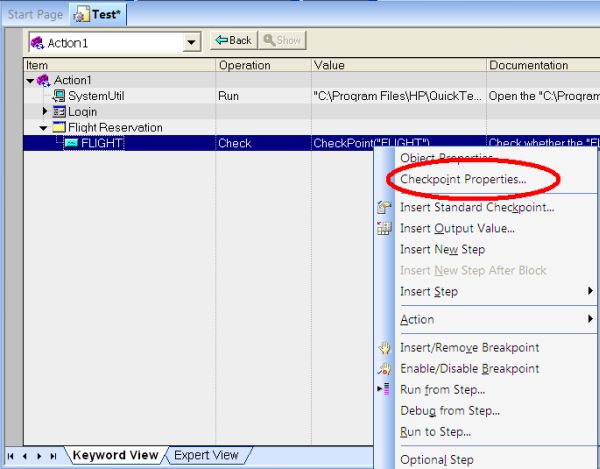Select the FLIGHT tree item
The height and width of the screenshot is (469, 600).
[101, 143]
